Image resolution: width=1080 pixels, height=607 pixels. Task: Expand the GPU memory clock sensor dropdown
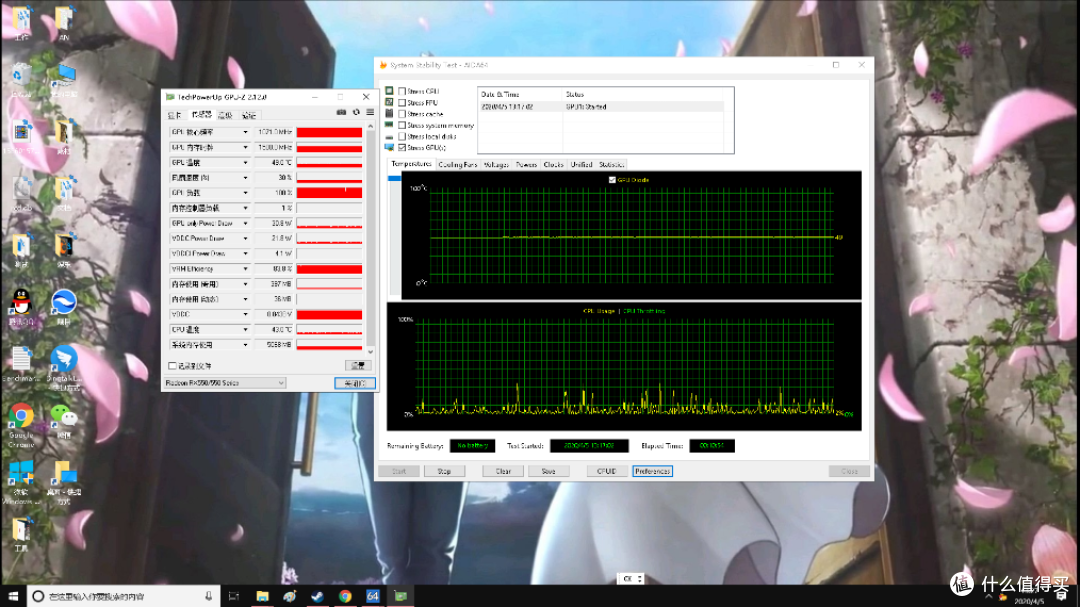245,147
